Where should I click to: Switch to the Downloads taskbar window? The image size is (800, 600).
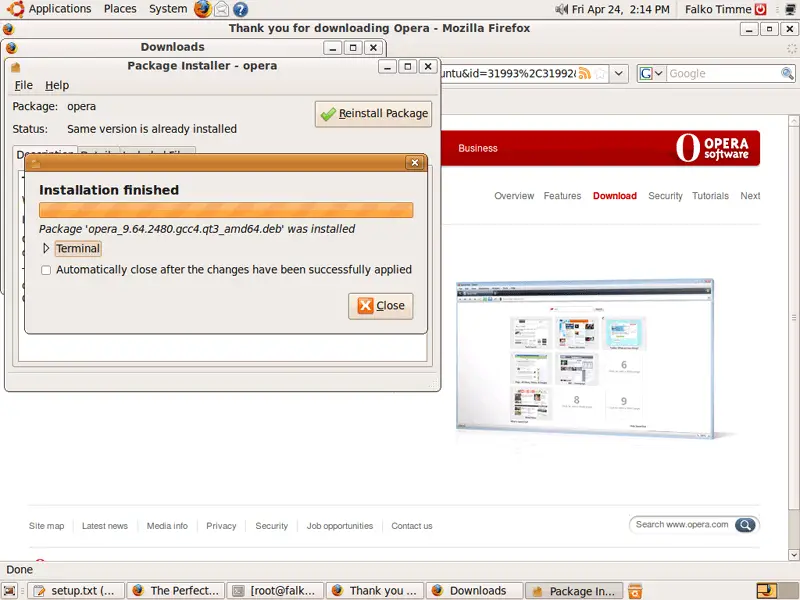tap(474, 591)
